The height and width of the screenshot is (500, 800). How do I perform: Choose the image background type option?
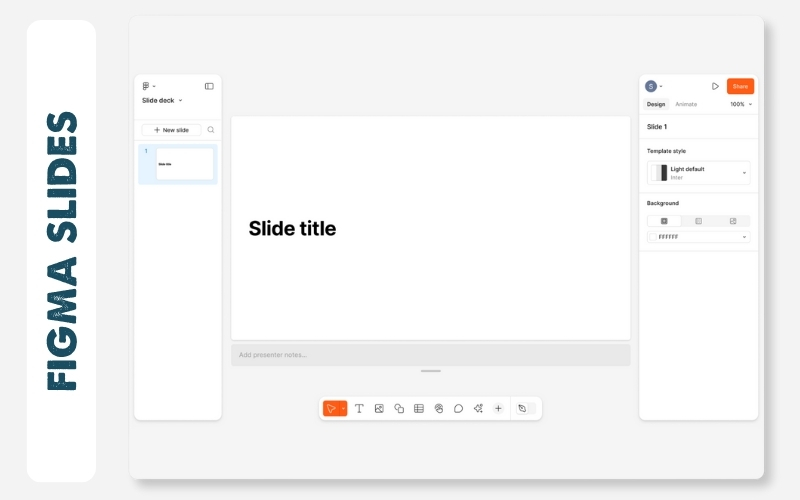click(x=733, y=221)
